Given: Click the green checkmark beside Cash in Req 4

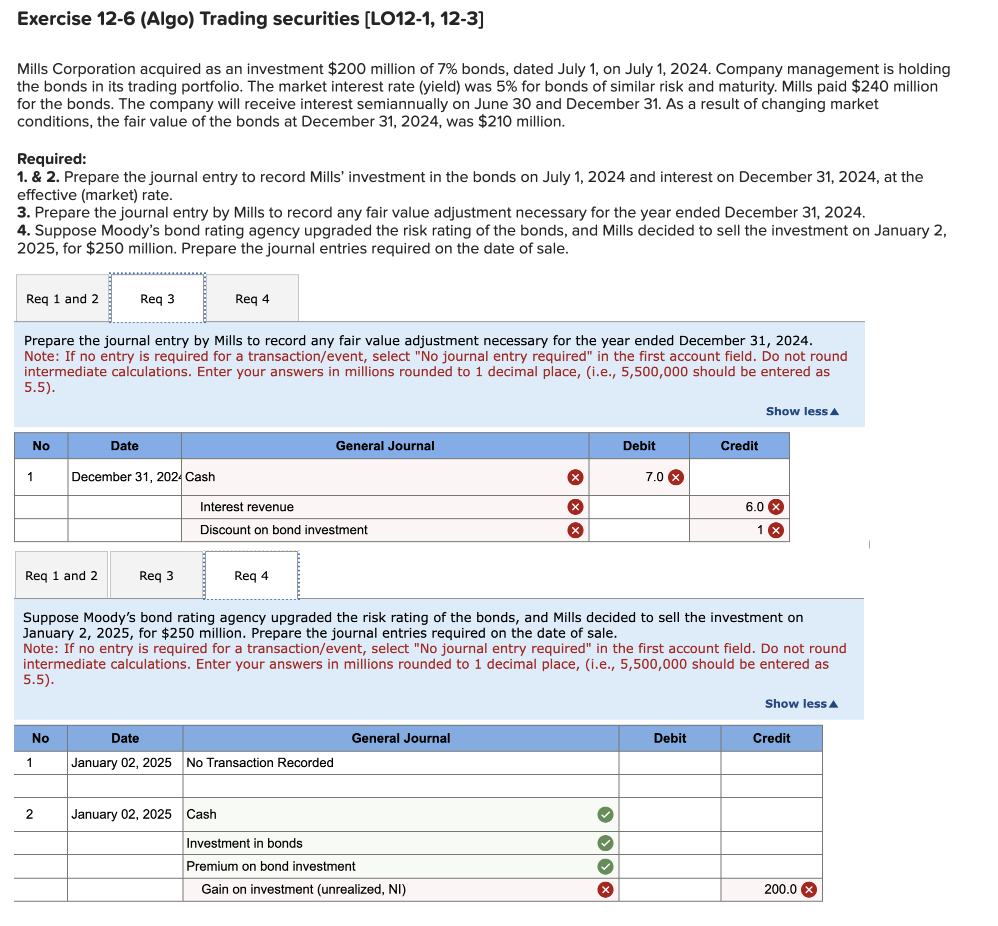Looking at the screenshot, I should (x=605, y=814).
